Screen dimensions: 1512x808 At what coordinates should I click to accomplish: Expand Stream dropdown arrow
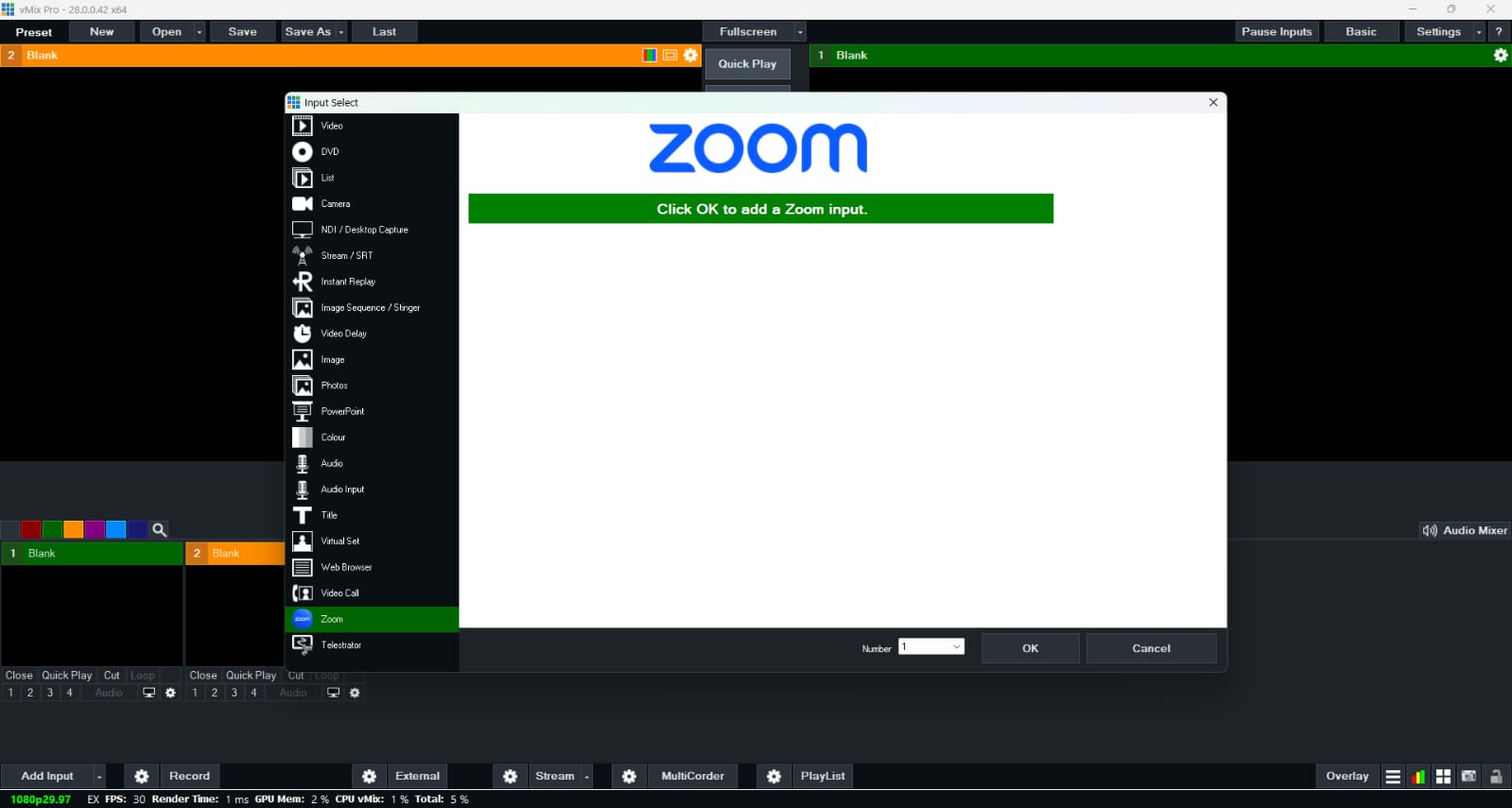(x=587, y=776)
